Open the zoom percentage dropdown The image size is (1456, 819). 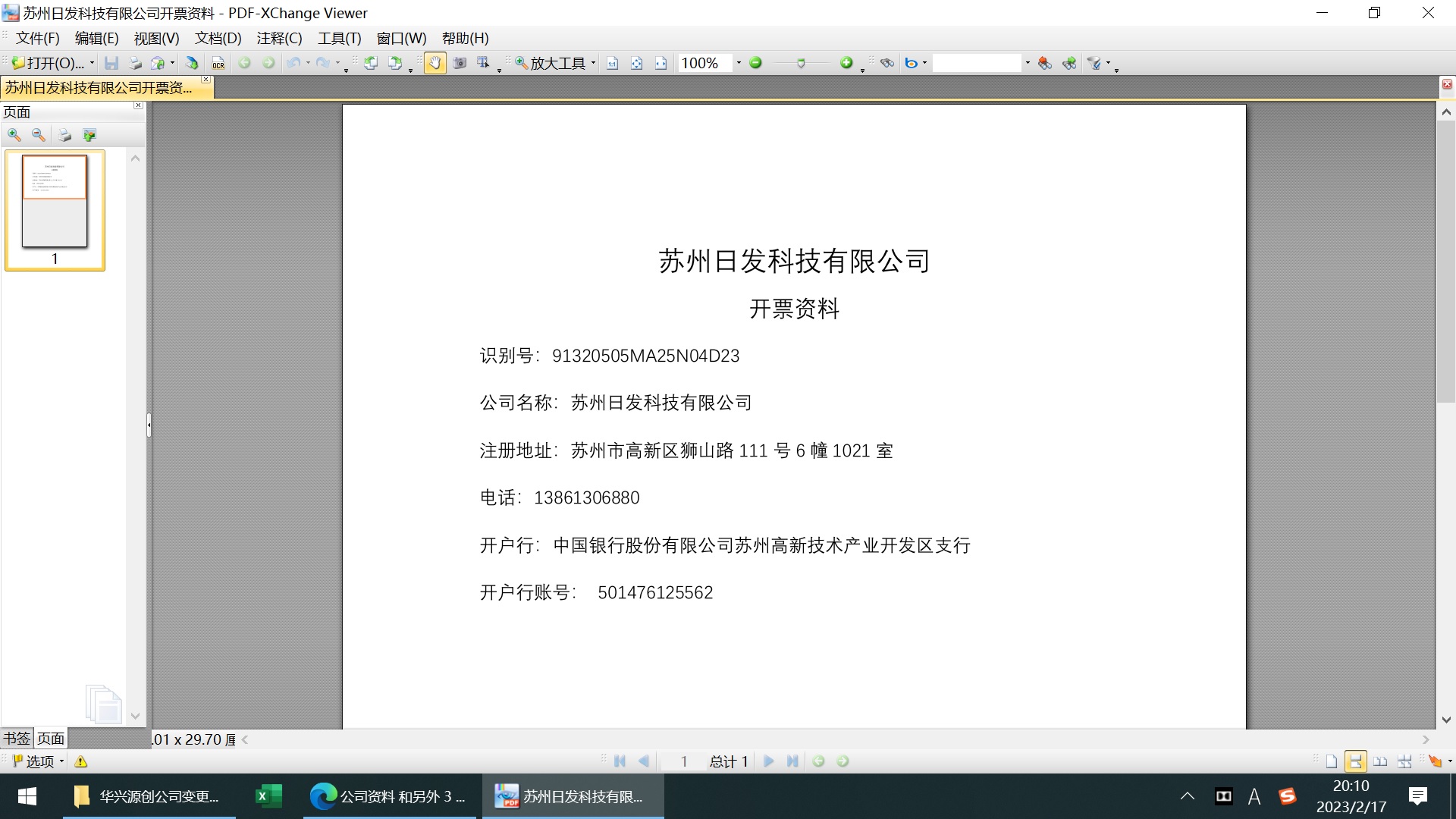(739, 64)
